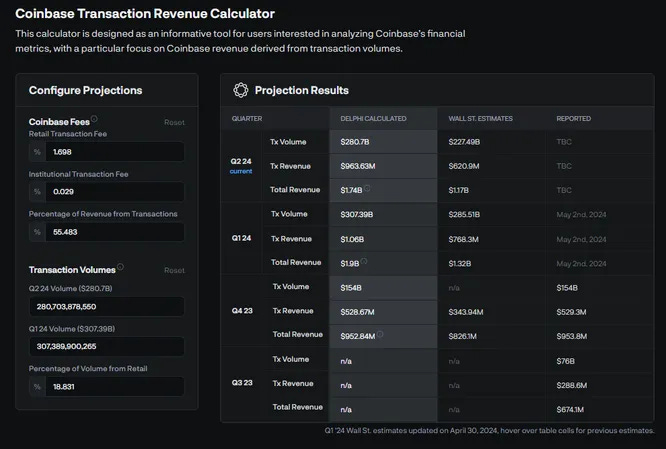Click the $963.63M Delphi Tx Revenue cell
Viewport: 666px width, 449px height.
pyautogui.click(x=383, y=166)
